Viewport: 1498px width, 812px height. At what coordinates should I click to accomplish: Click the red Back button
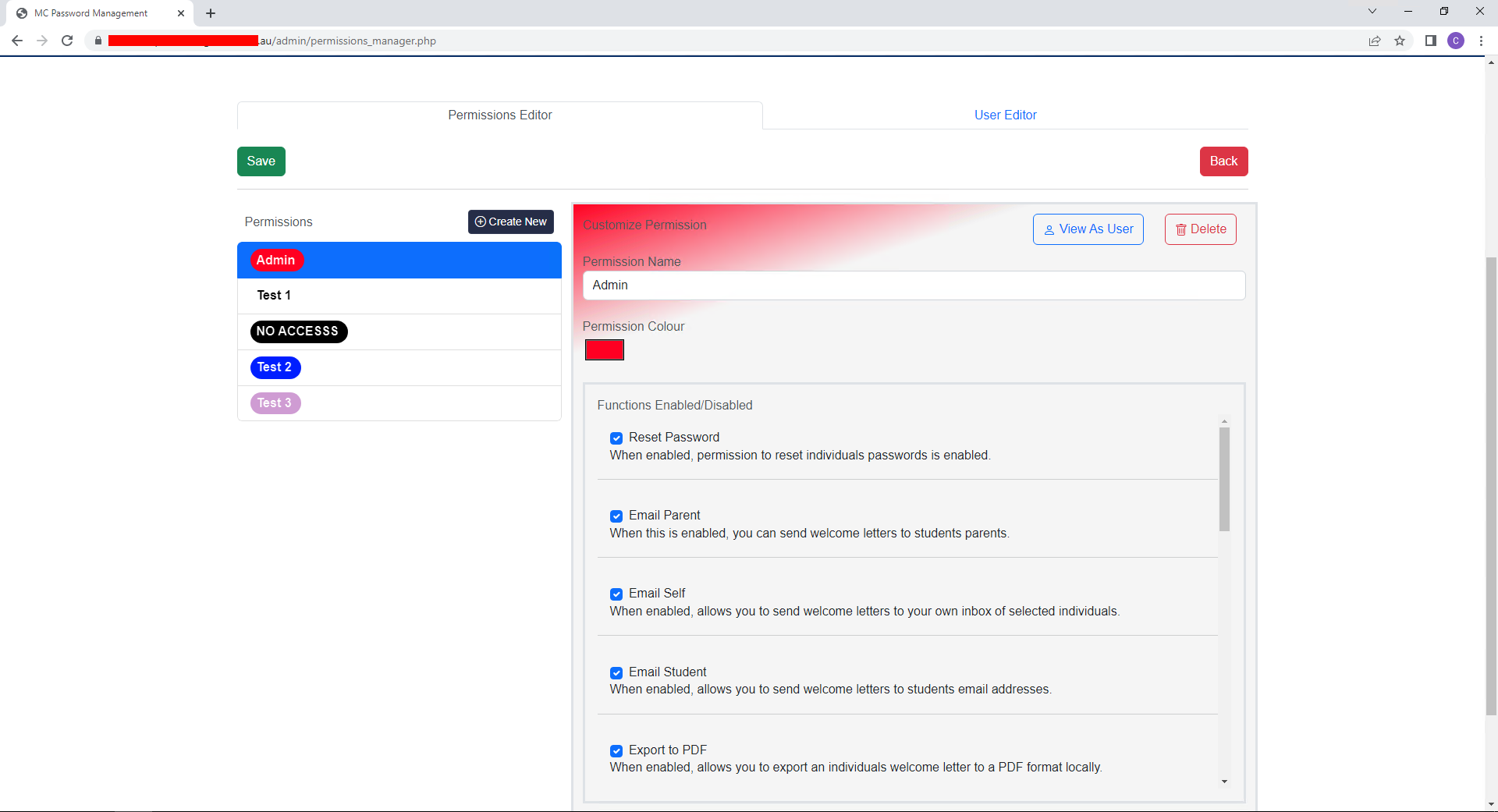(x=1223, y=161)
